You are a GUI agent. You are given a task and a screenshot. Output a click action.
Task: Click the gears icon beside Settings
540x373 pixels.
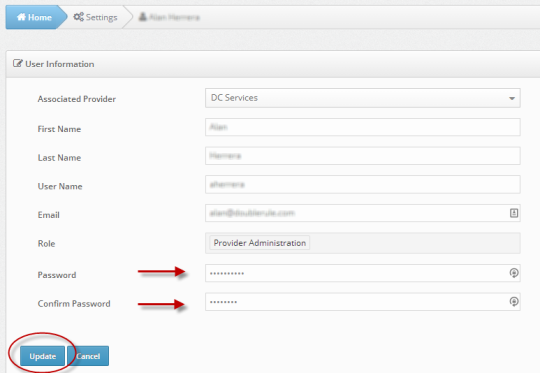pos(79,17)
